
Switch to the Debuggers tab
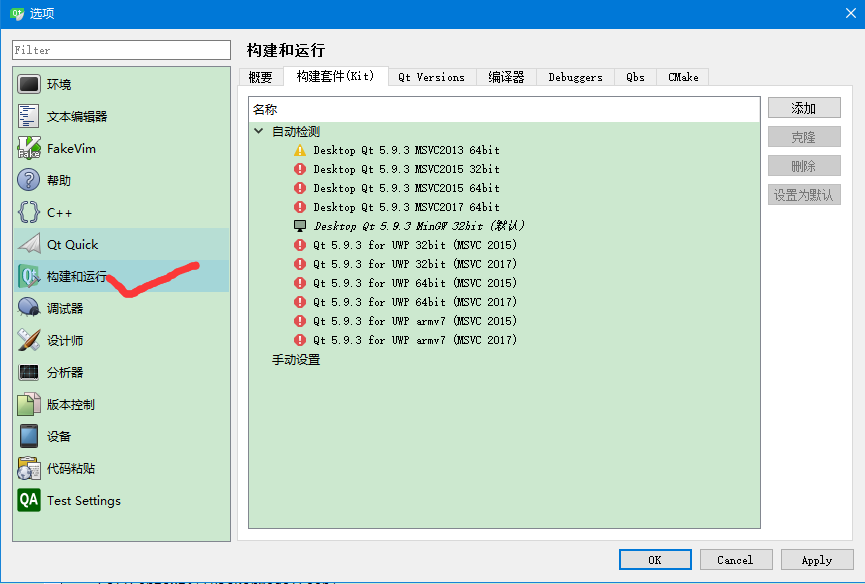[575, 77]
